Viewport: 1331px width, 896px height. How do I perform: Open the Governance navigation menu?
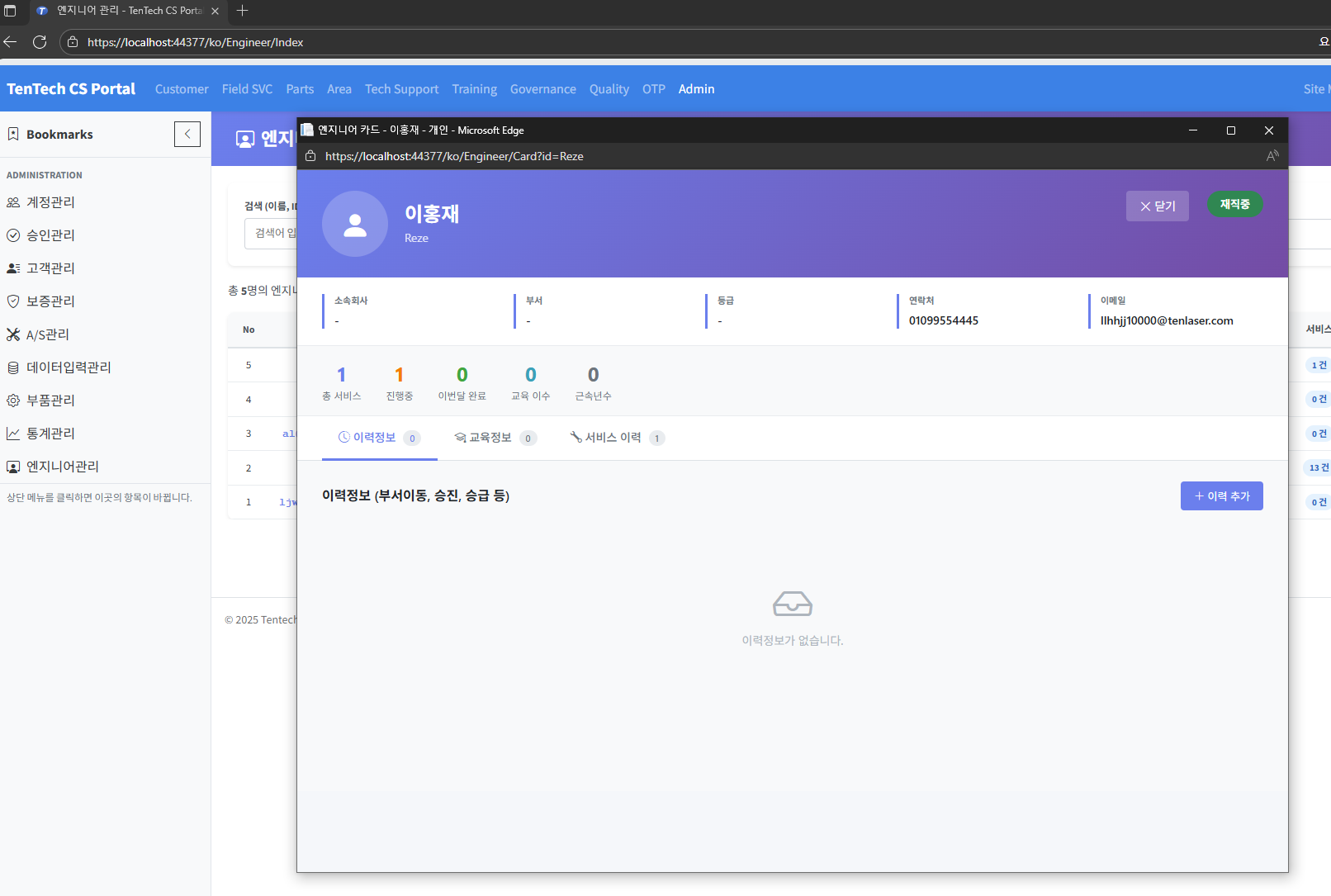pyautogui.click(x=542, y=89)
